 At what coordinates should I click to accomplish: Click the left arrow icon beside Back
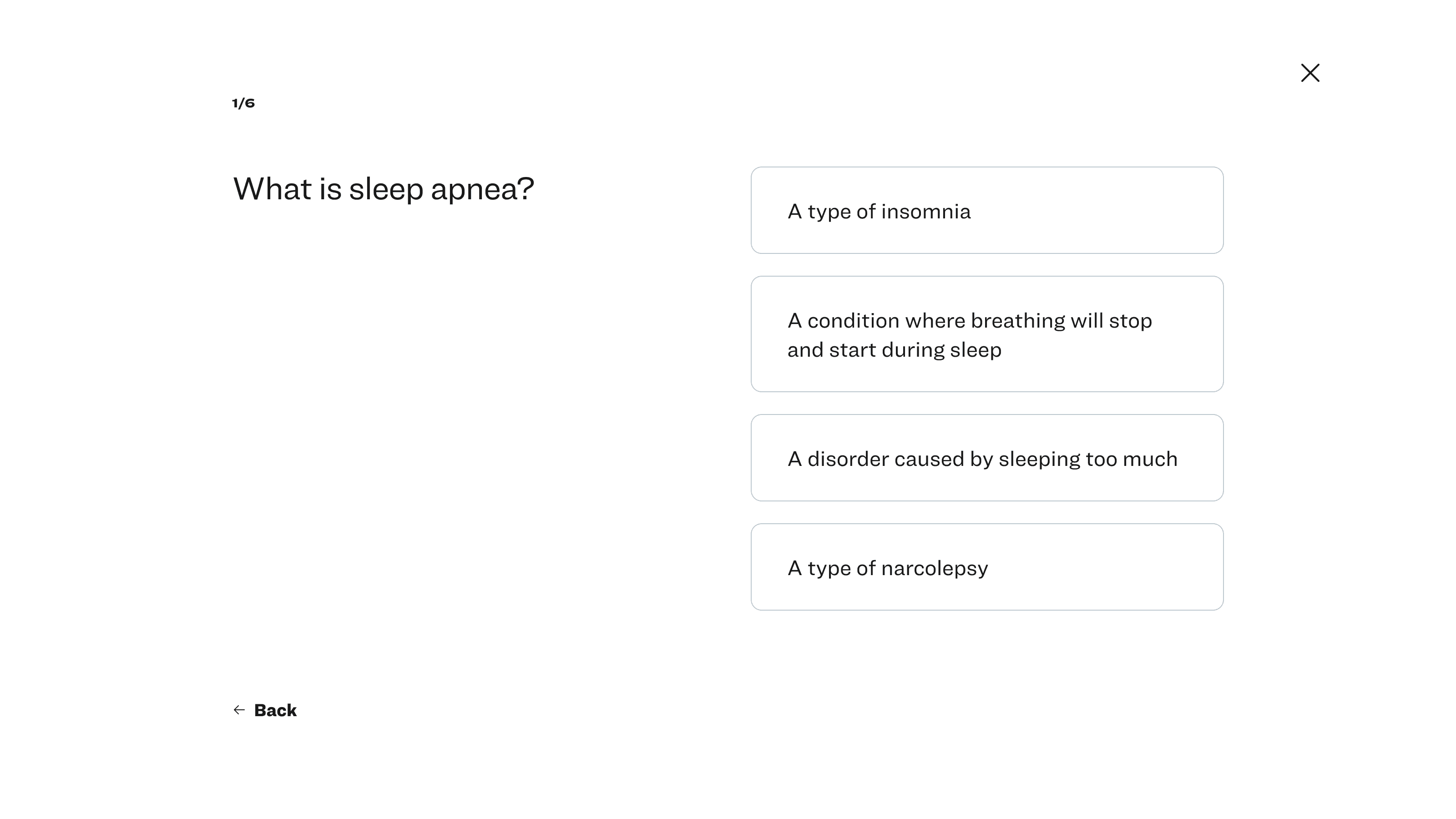pos(239,710)
